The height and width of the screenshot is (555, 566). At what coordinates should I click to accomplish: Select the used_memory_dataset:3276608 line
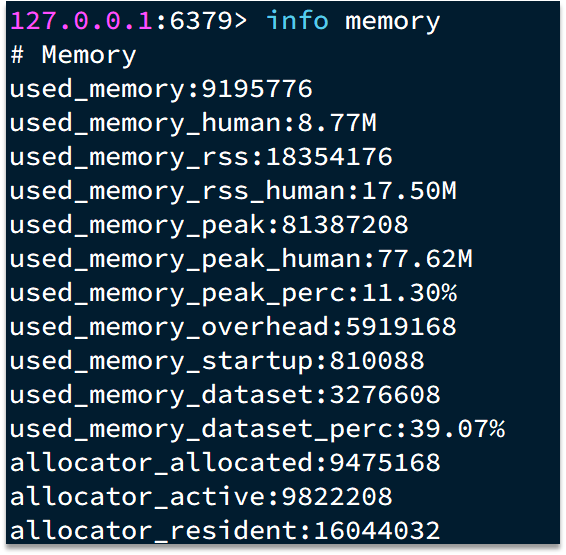[225, 395]
